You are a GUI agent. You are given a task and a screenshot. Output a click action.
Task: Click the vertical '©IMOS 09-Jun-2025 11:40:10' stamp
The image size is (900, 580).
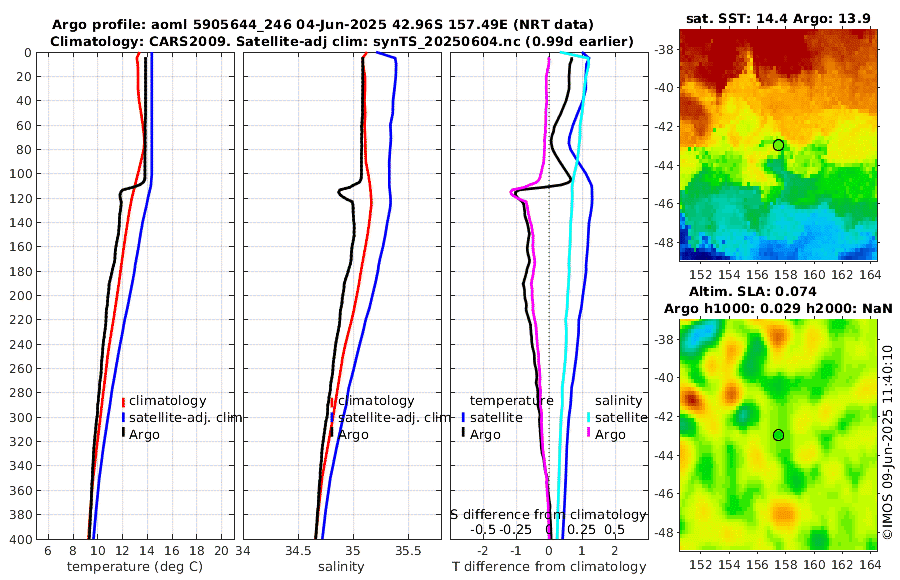pos(887,442)
